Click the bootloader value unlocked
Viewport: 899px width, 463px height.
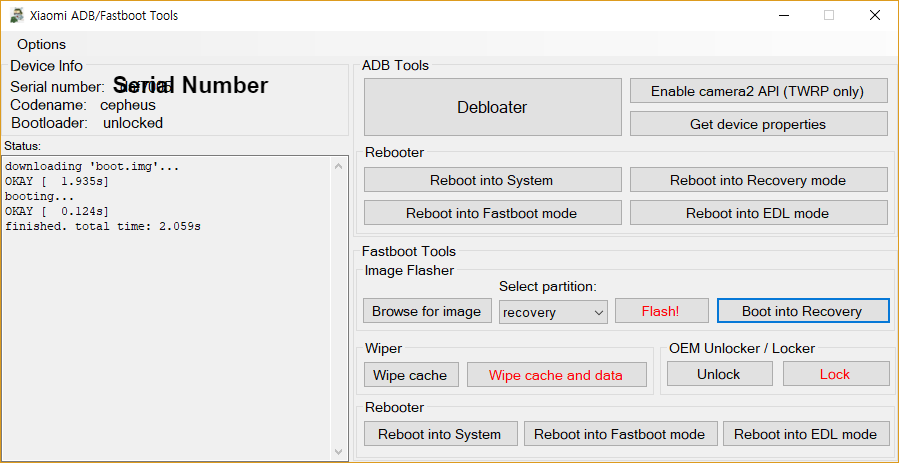(x=133, y=123)
